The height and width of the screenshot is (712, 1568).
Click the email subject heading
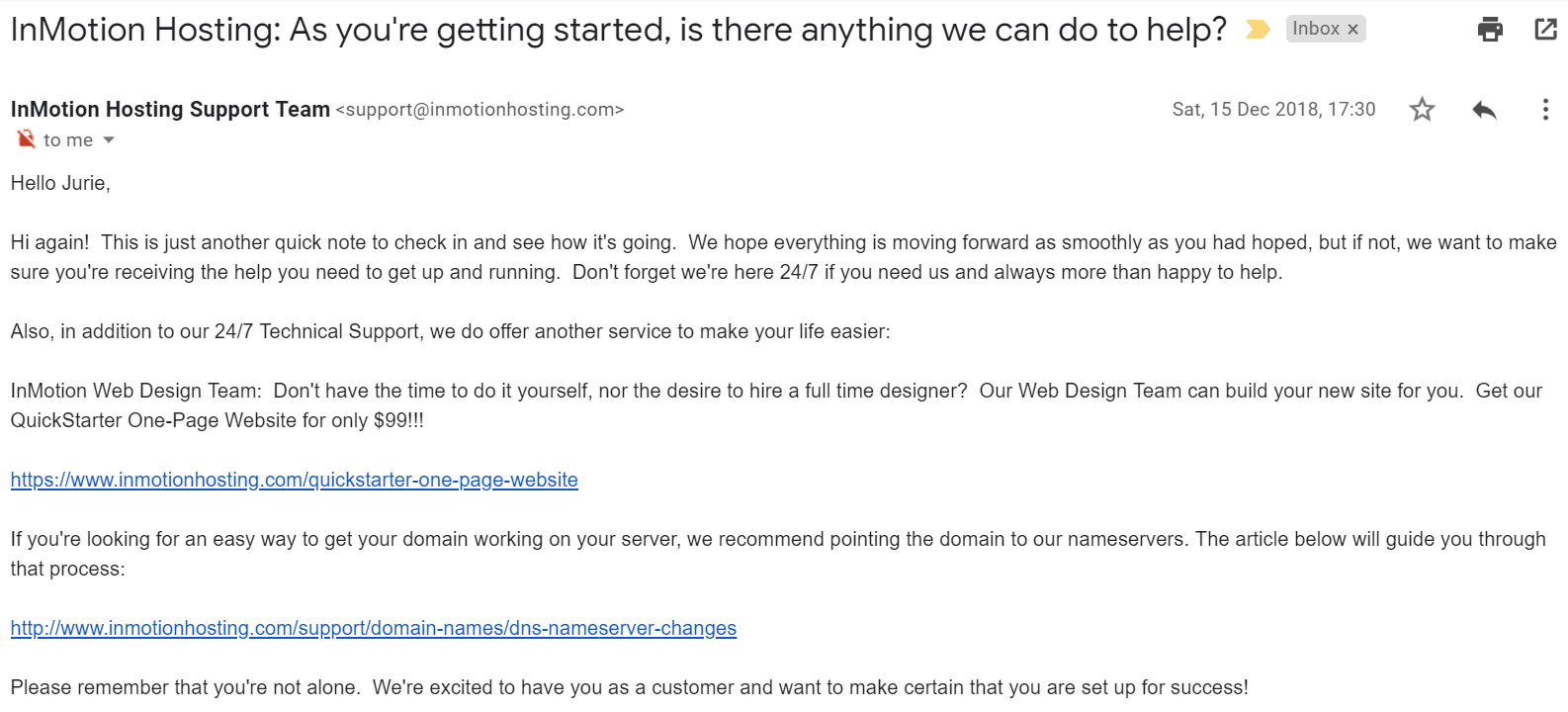coord(619,30)
